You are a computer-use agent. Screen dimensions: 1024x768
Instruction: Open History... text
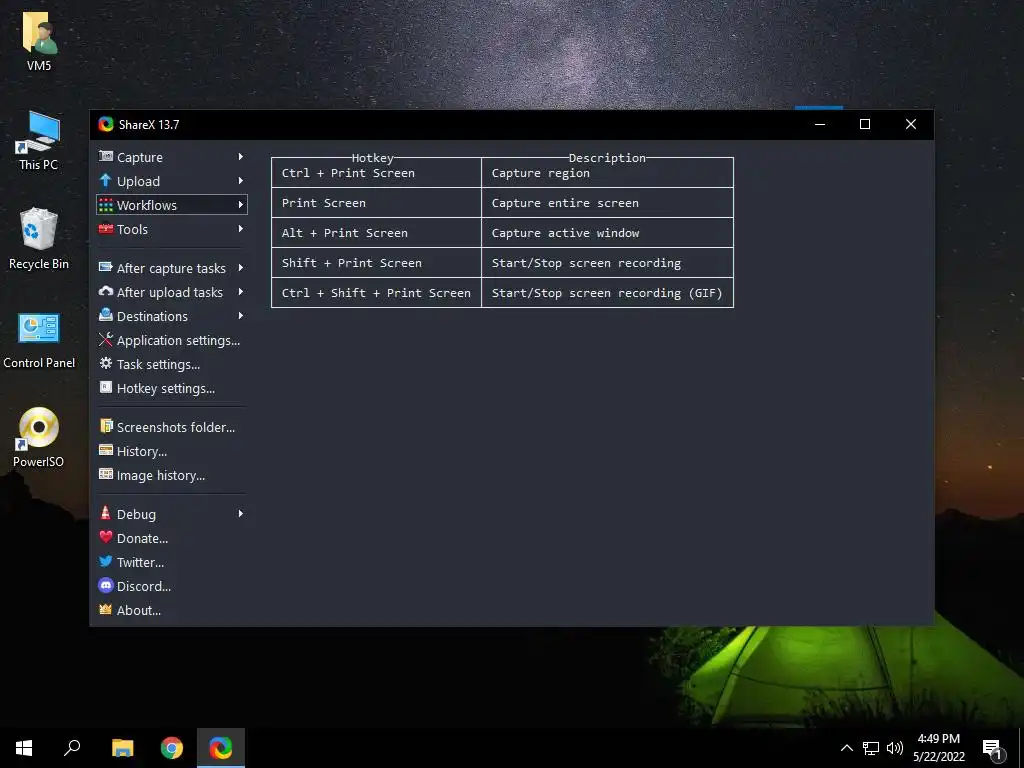point(142,452)
